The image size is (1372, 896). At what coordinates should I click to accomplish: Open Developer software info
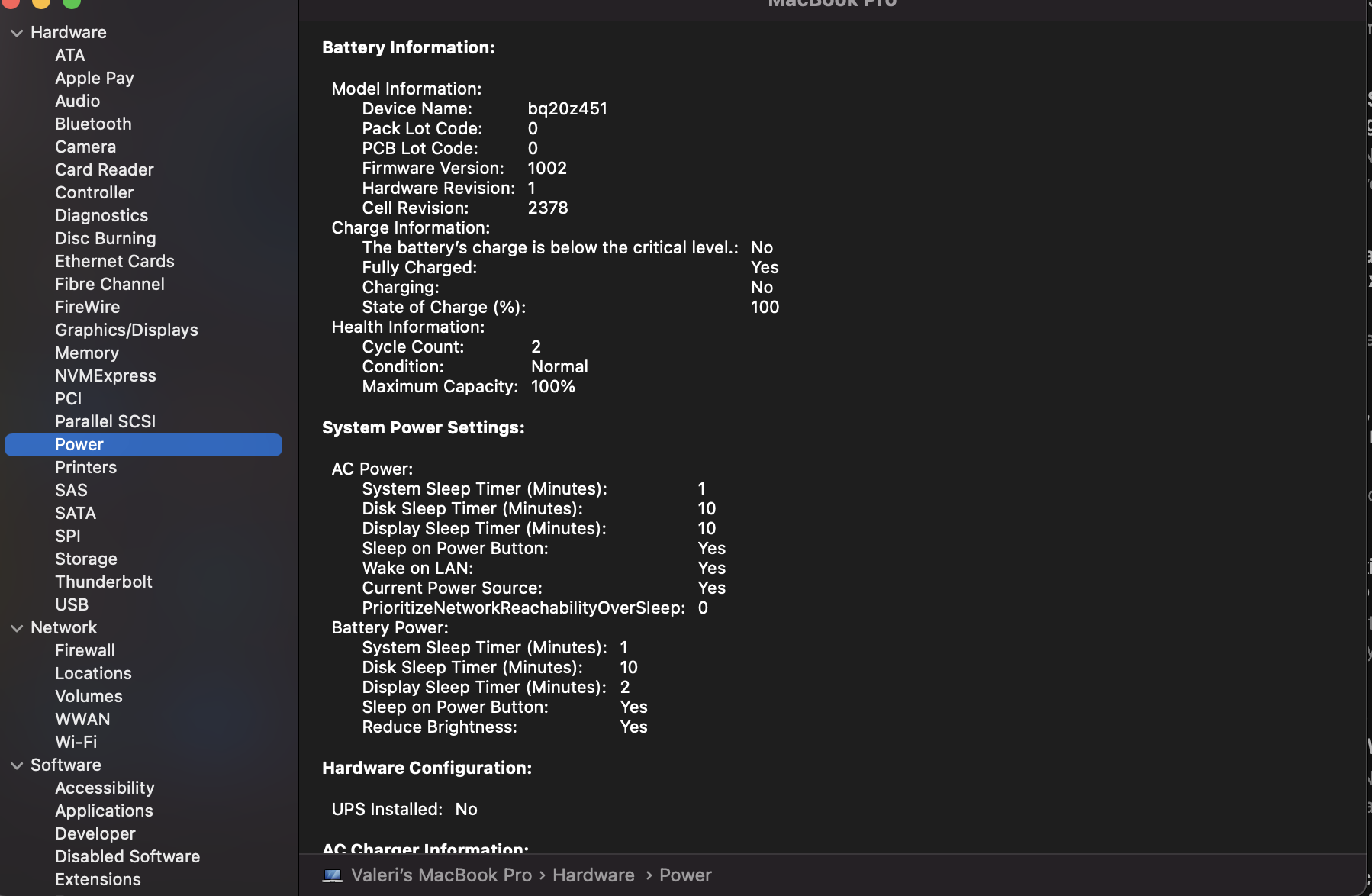pos(95,833)
